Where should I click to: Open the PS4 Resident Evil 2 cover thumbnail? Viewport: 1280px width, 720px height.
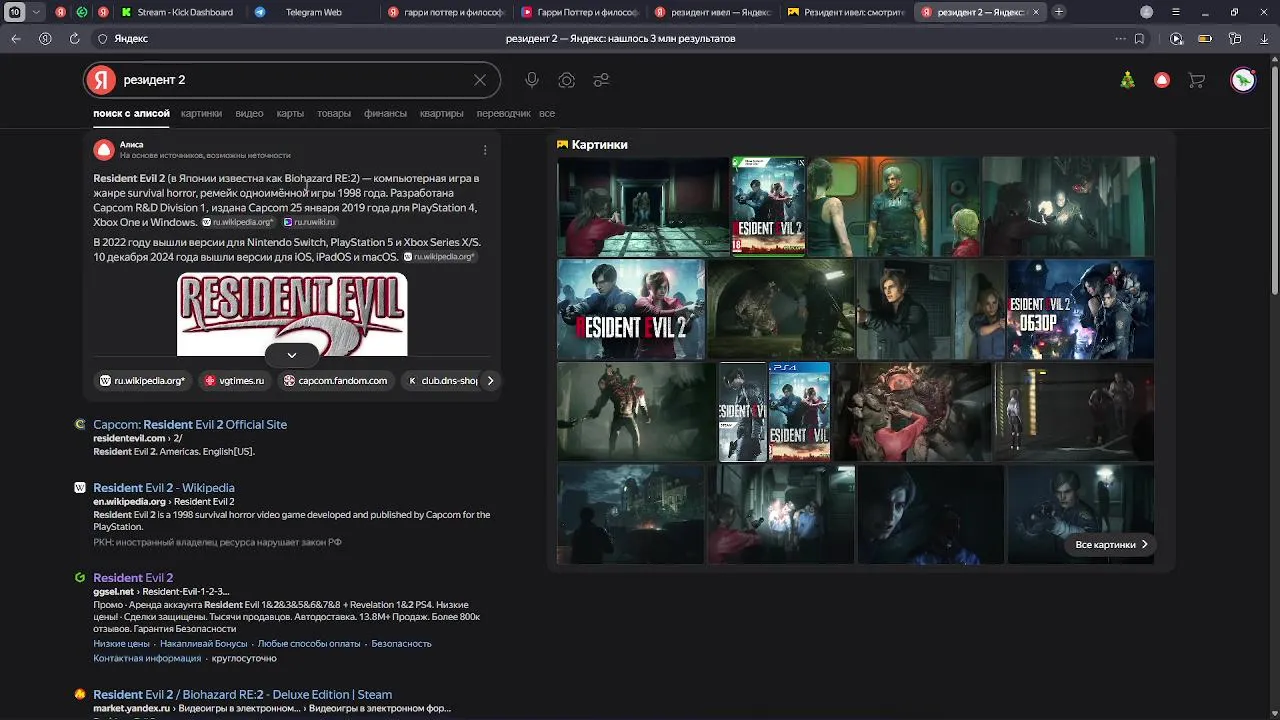[x=799, y=411]
